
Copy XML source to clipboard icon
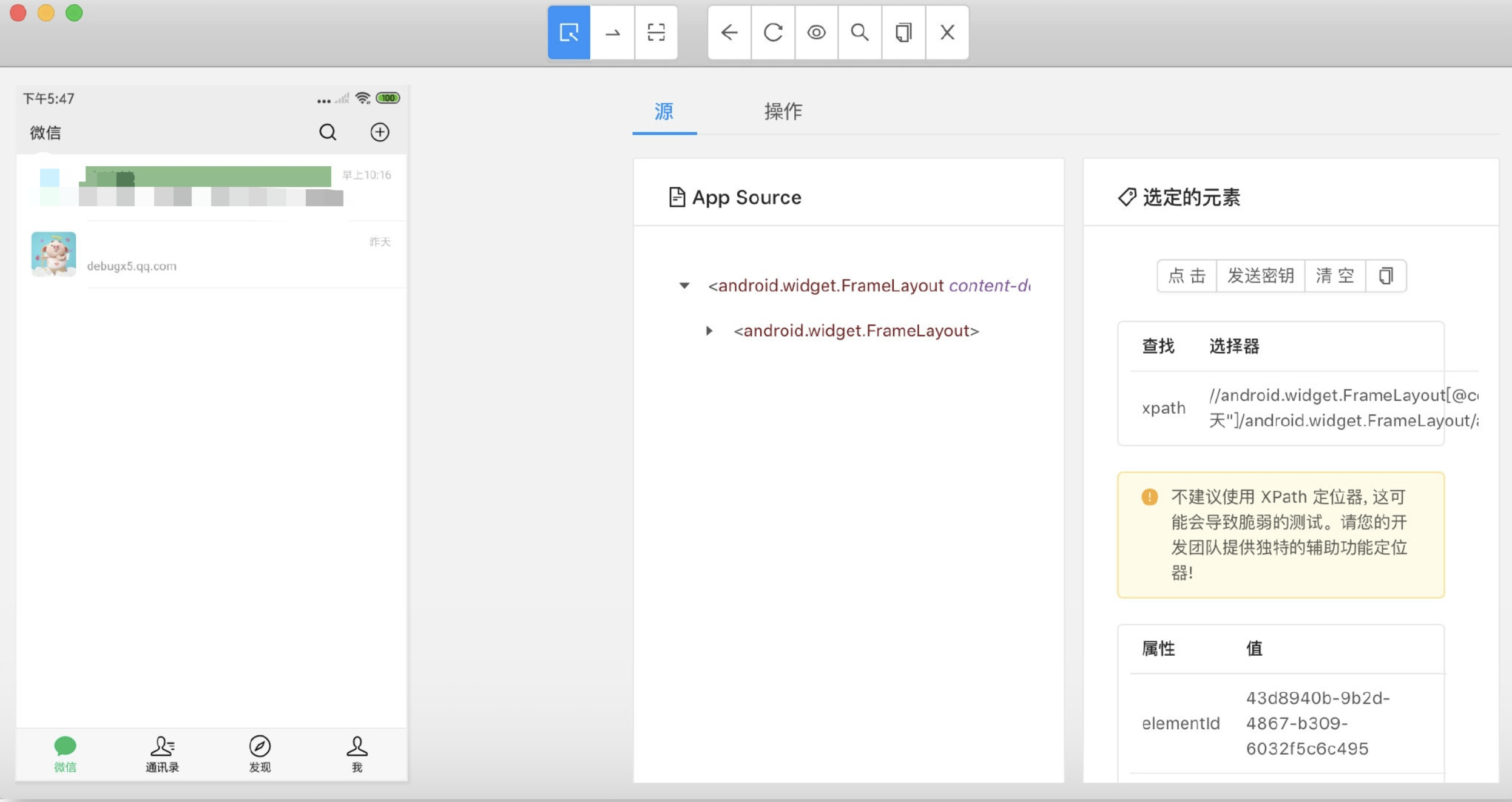coord(903,33)
